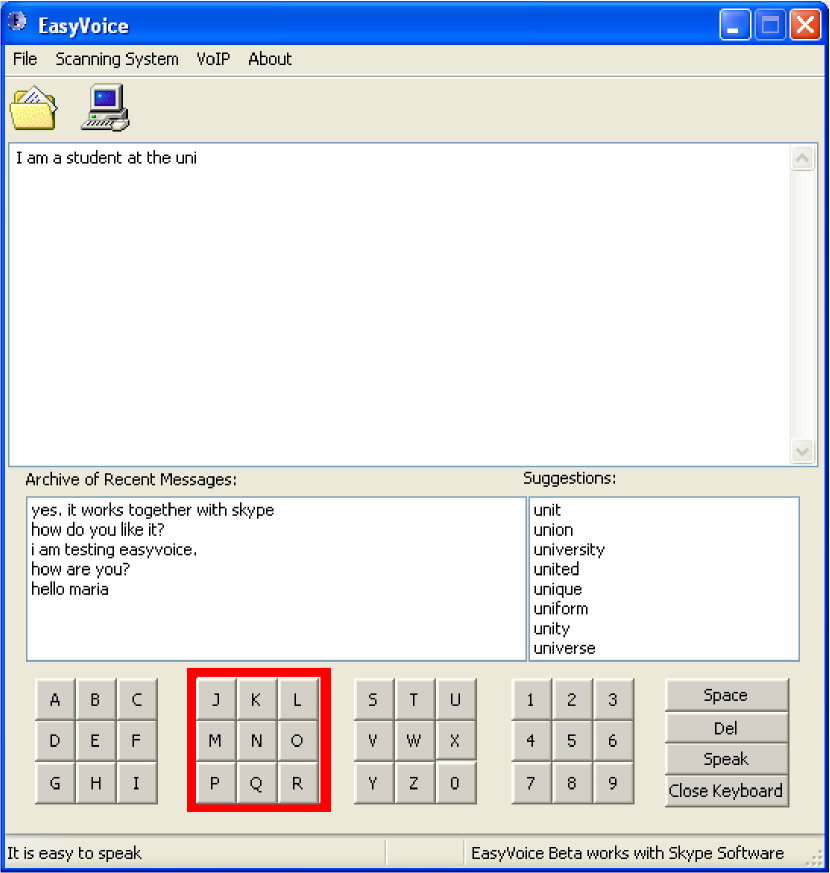
Task: Tap the letter L key
Action: [x=298, y=699]
